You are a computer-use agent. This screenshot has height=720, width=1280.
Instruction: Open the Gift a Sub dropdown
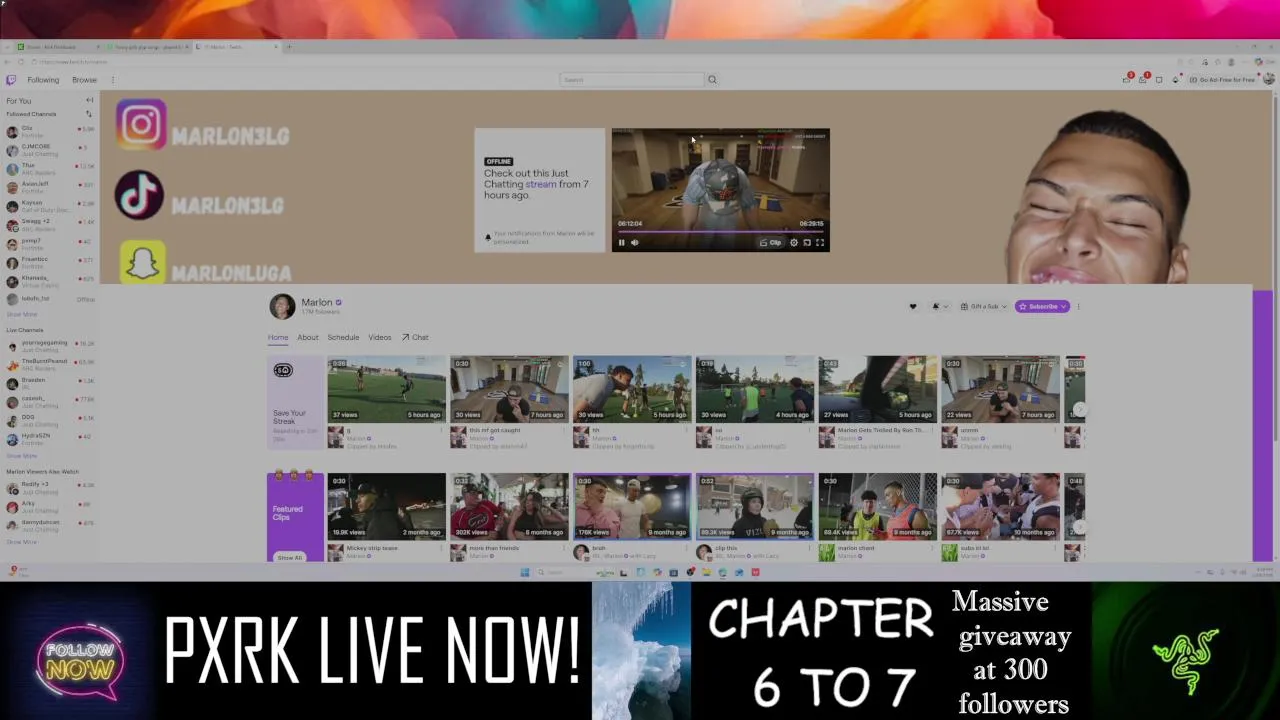pyautogui.click(x=984, y=306)
